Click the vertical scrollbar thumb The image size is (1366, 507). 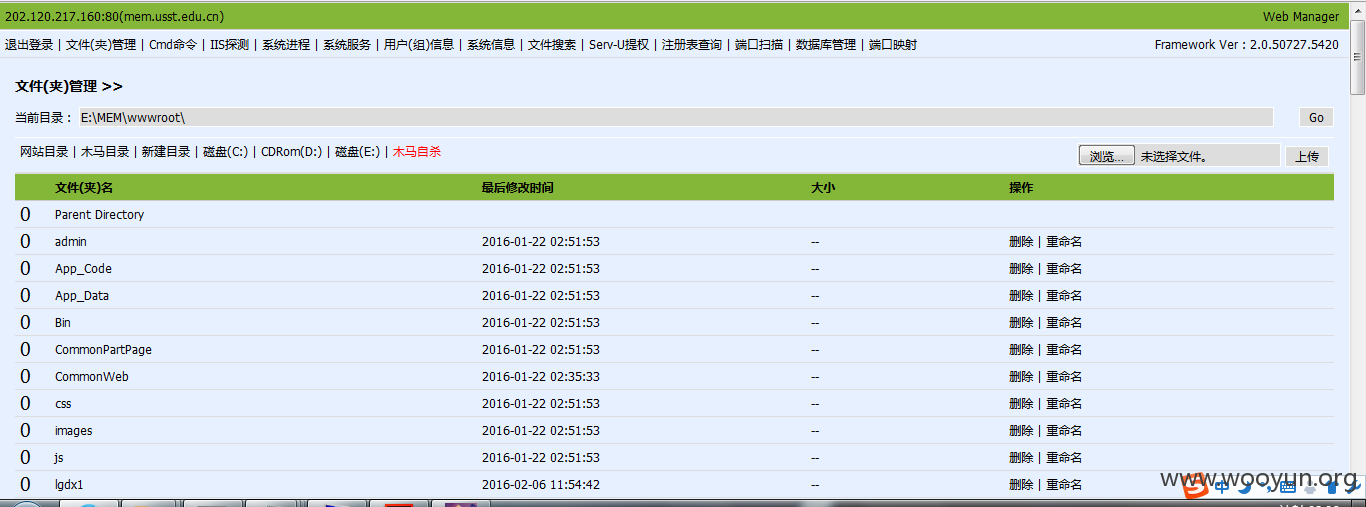[x=1357, y=56]
